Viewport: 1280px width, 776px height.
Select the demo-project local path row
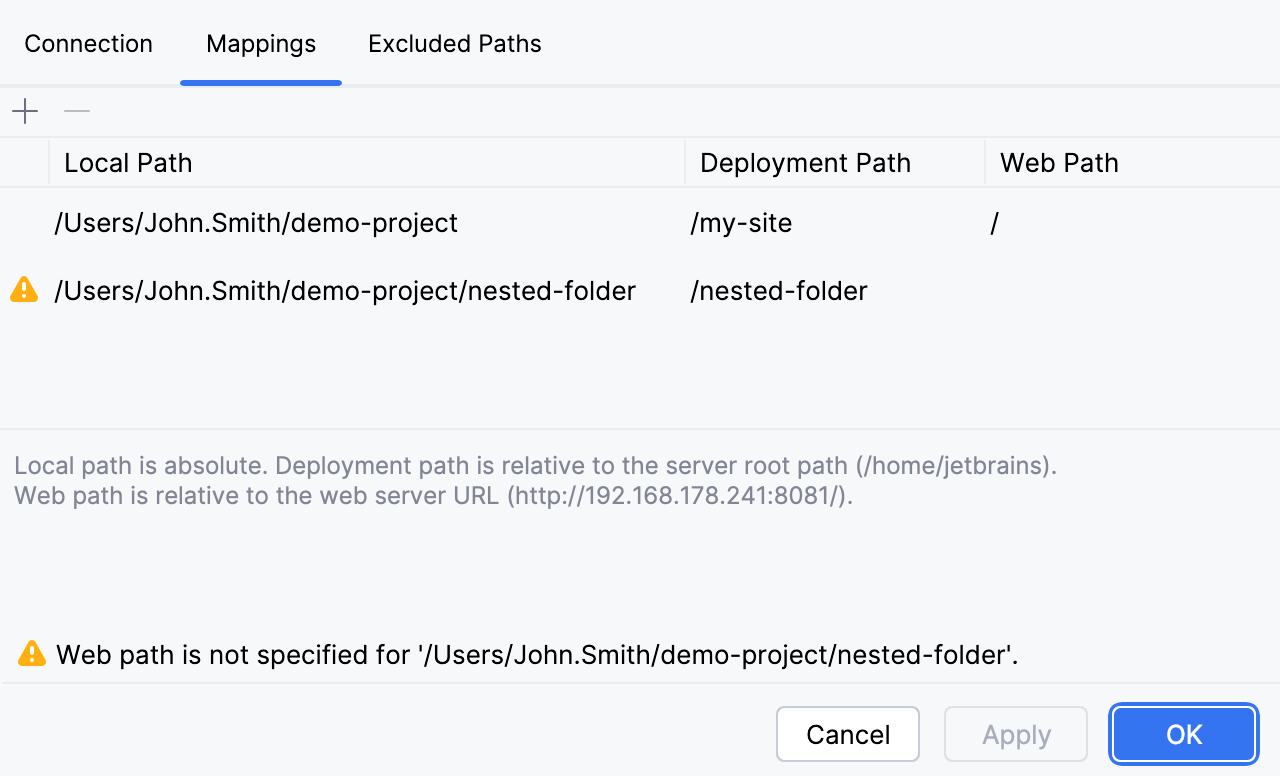(x=256, y=223)
